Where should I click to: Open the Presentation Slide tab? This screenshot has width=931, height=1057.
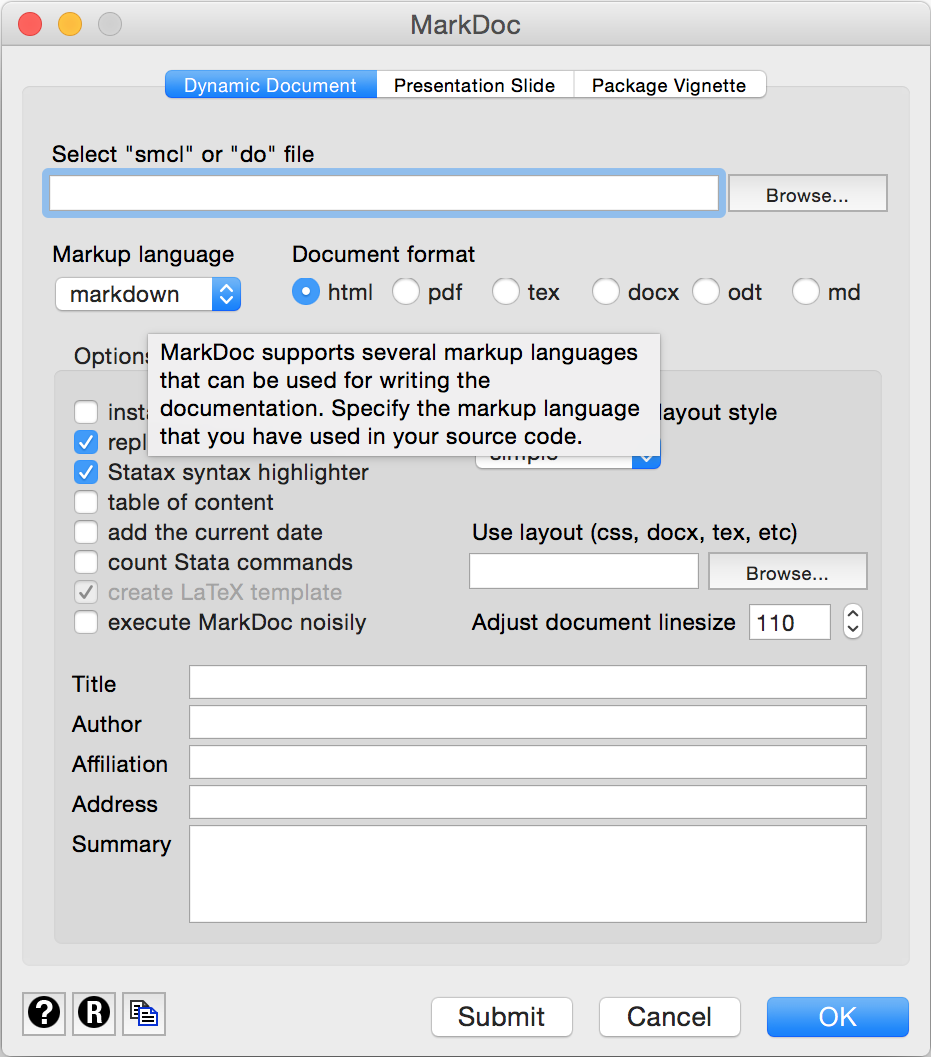[475, 85]
